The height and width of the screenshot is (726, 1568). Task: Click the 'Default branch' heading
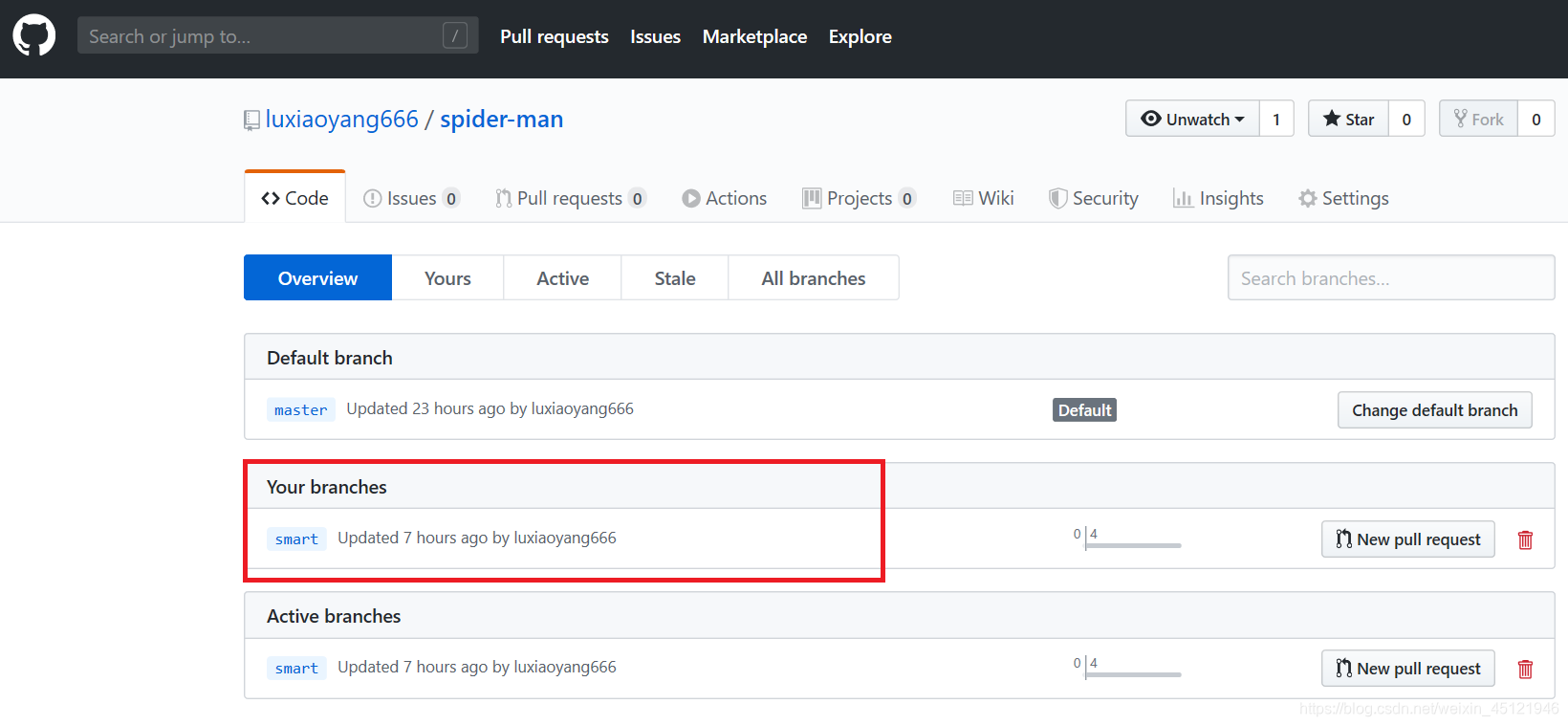[x=330, y=358]
